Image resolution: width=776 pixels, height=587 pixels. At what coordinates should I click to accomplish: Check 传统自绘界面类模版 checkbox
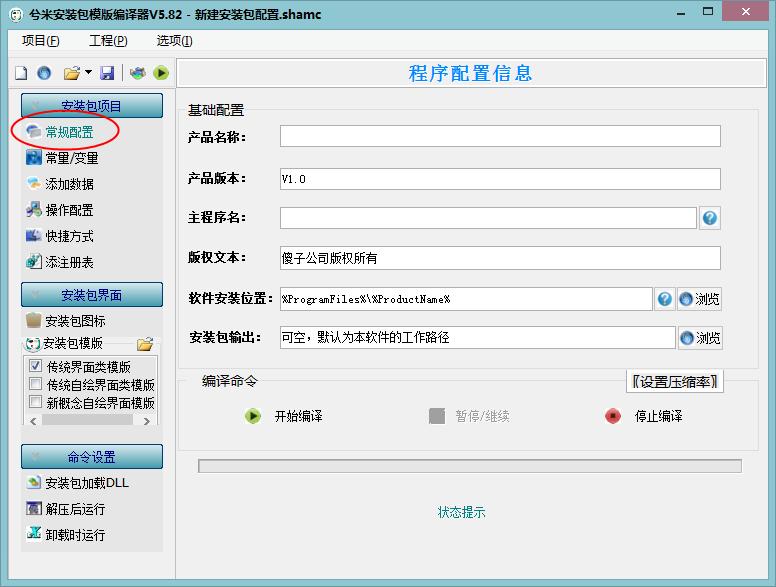pyautogui.click(x=35, y=384)
